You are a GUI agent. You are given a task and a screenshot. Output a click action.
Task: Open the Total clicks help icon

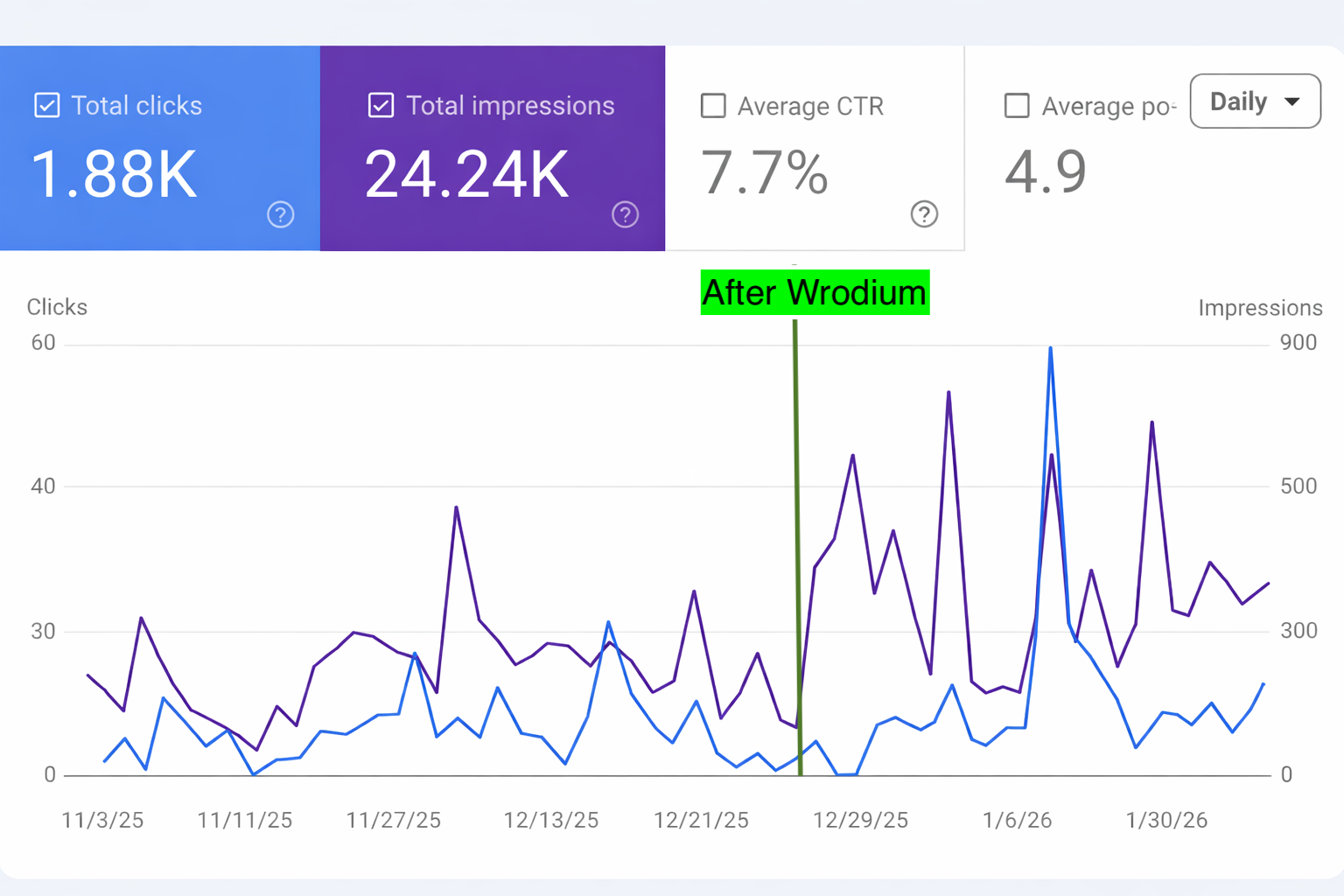280,214
